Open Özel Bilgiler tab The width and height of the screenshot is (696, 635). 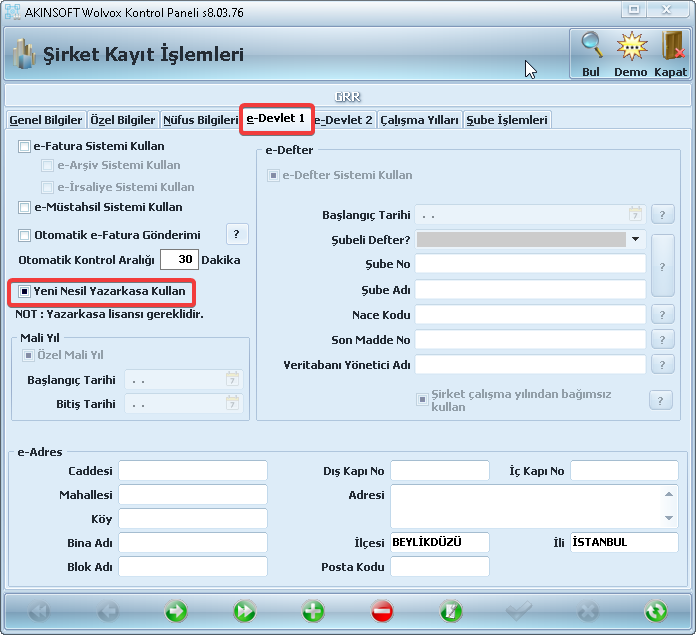pyautogui.click(x=123, y=120)
